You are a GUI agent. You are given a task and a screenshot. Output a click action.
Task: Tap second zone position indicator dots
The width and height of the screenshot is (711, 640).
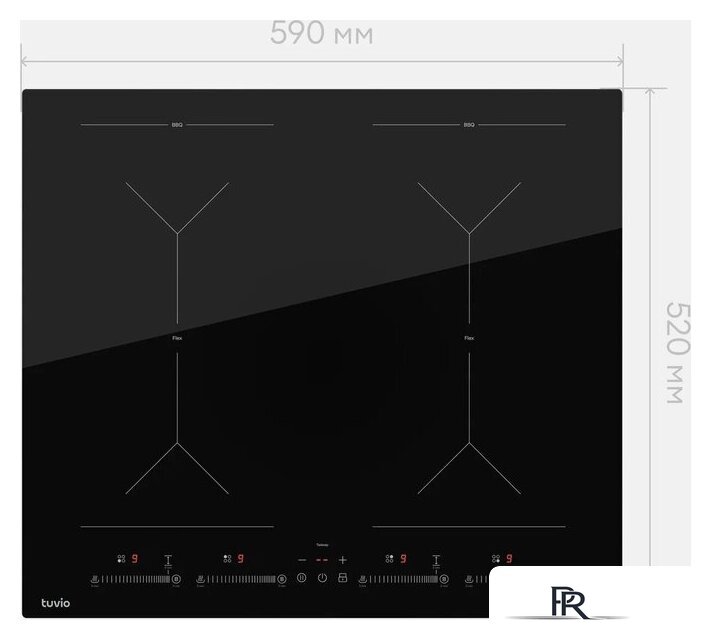(227, 559)
